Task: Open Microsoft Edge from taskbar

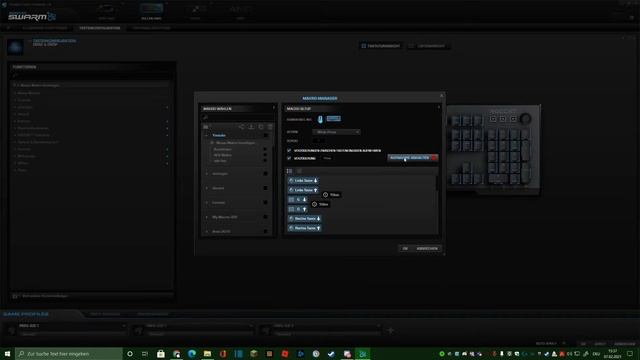Action: point(192,354)
